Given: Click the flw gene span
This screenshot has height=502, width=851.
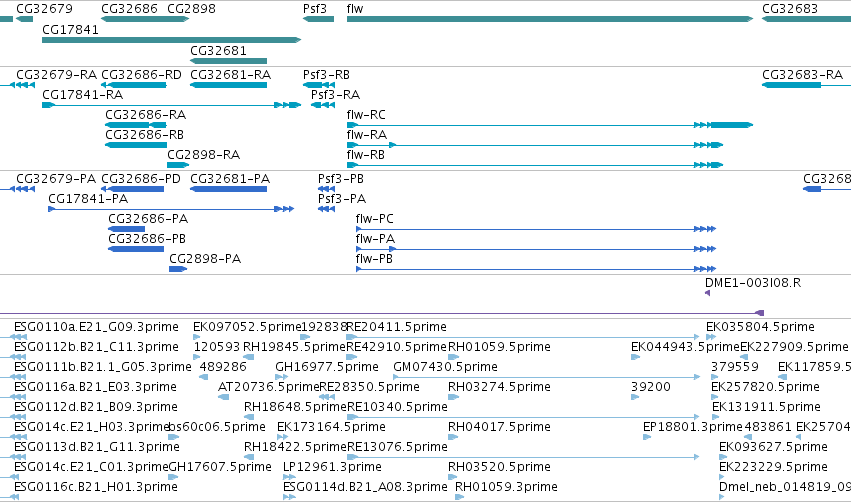Looking at the screenshot, I should click(550, 19).
